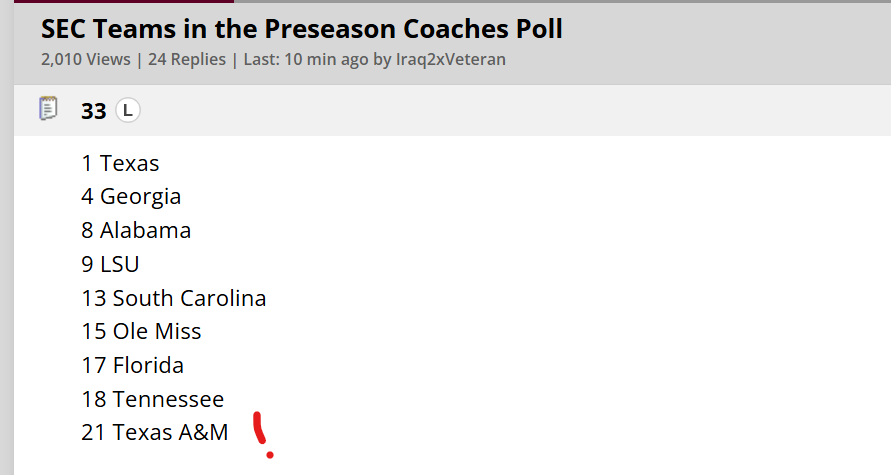Select the 1 Texas line
Screen dimensions: 891x475
120,163
